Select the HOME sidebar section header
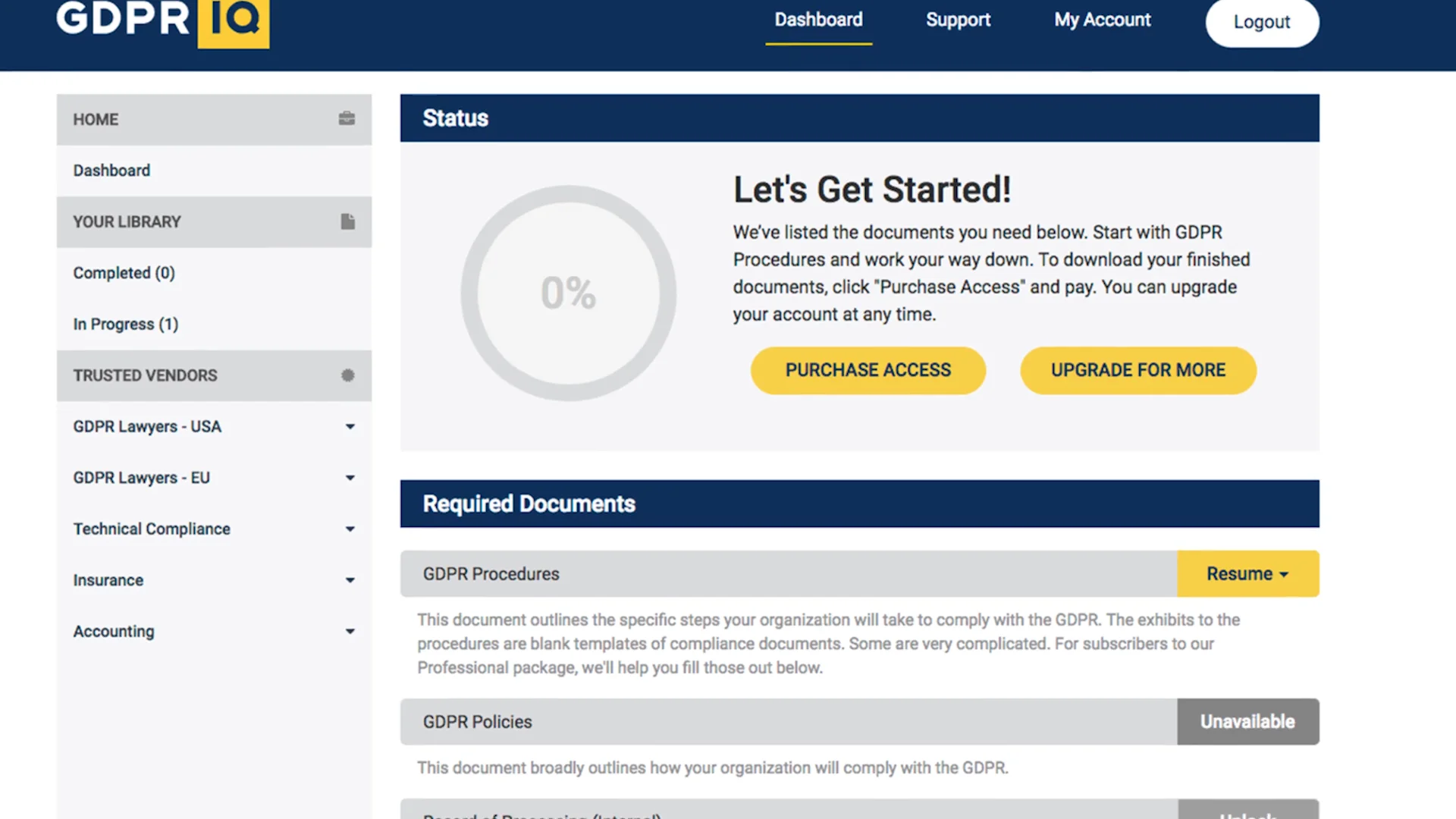The image size is (1456, 819). (214, 119)
